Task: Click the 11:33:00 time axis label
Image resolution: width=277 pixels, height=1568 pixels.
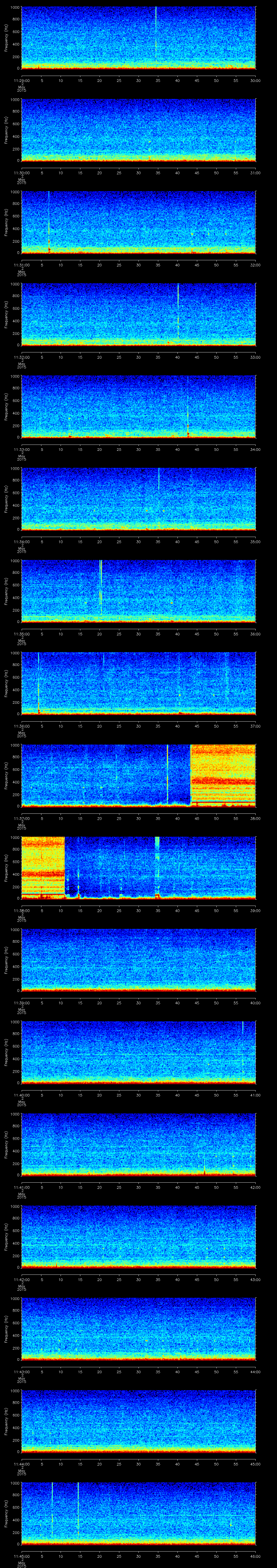Action: click(x=21, y=449)
